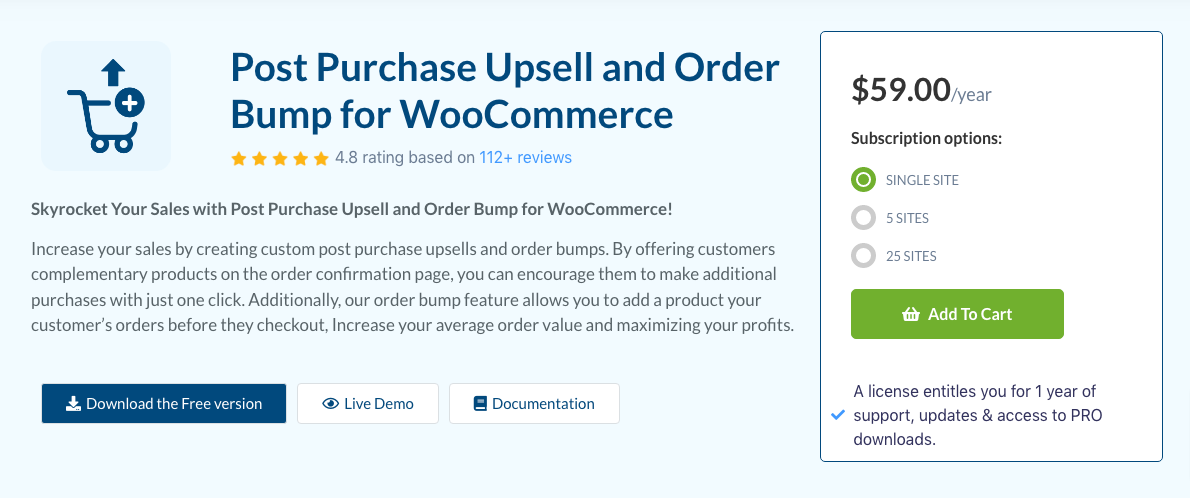Click the first gold rating star
The width and height of the screenshot is (1190, 498).
point(238,159)
